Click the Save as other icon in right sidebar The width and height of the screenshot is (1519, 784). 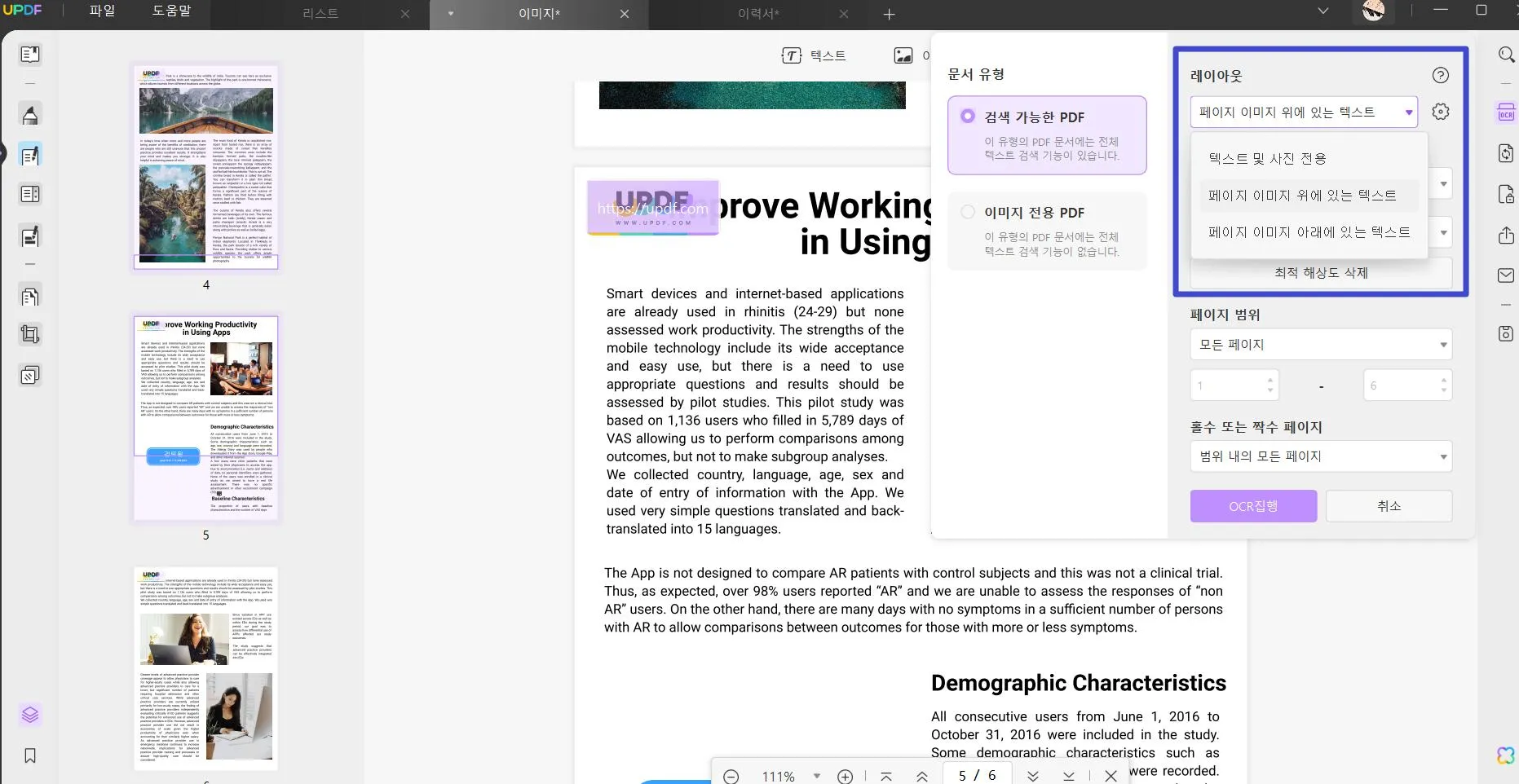point(1506,333)
